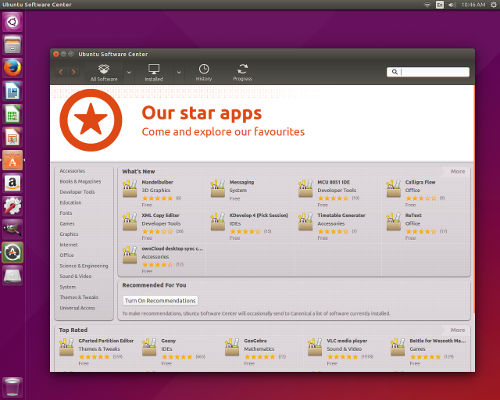
Task: Open the ReText app icon
Action: [x=394, y=222]
